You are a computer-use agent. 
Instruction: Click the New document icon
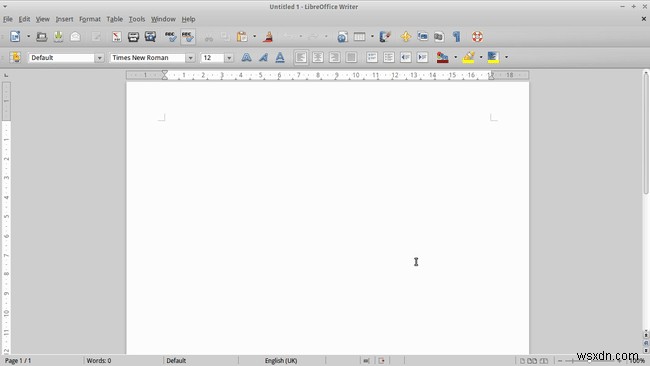point(15,36)
